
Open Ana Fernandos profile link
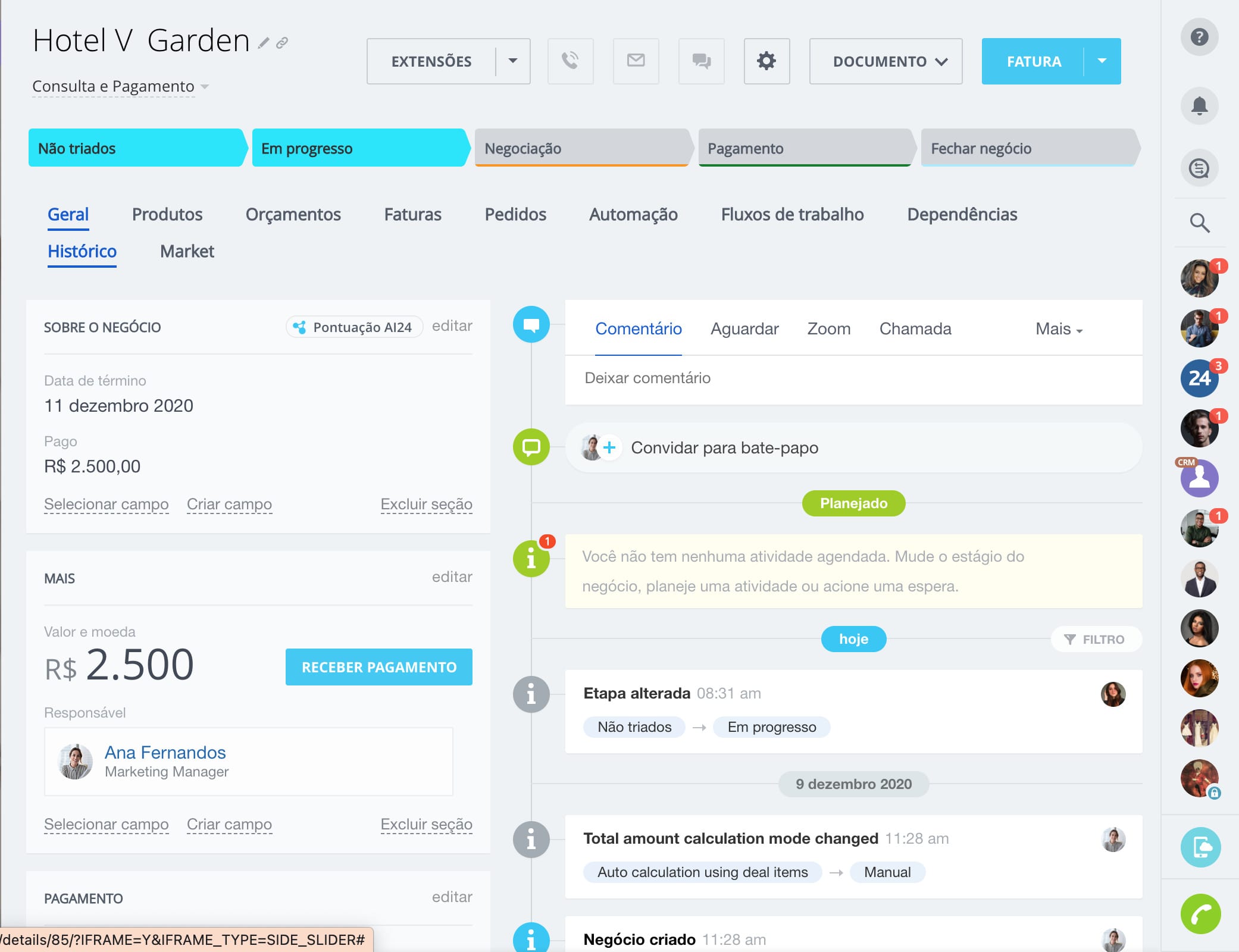pyautogui.click(x=165, y=753)
